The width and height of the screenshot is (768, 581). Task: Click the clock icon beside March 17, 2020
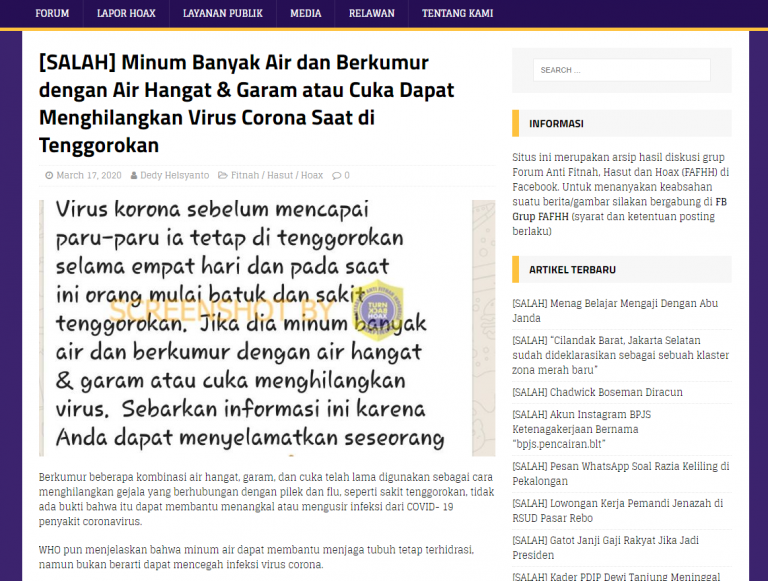(49, 175)
